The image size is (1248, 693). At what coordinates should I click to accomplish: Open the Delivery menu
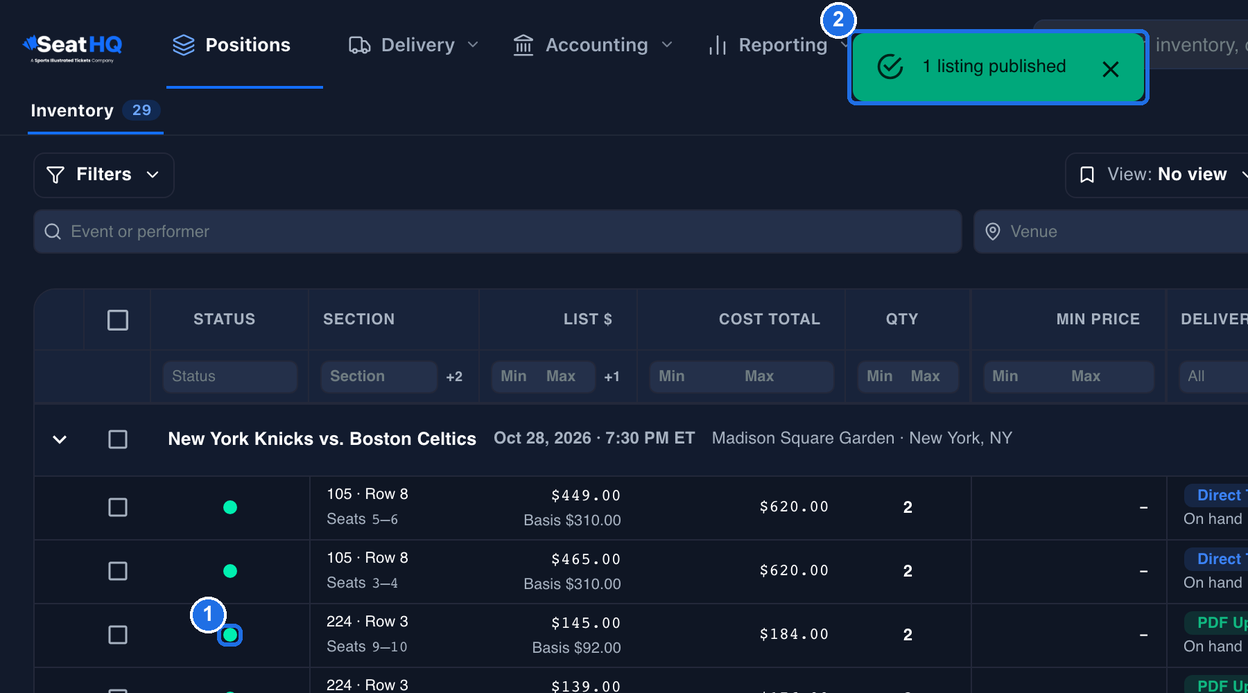tap(414, 45)
